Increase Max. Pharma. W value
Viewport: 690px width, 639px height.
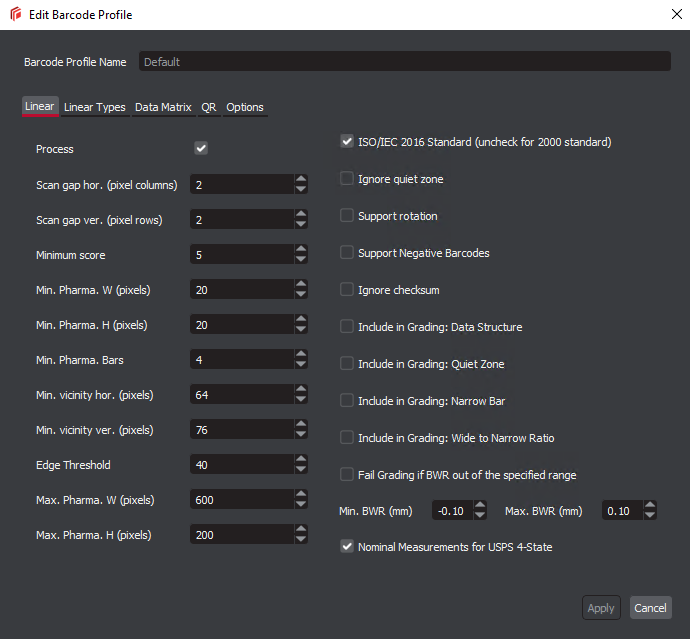(x=301, y=495)
